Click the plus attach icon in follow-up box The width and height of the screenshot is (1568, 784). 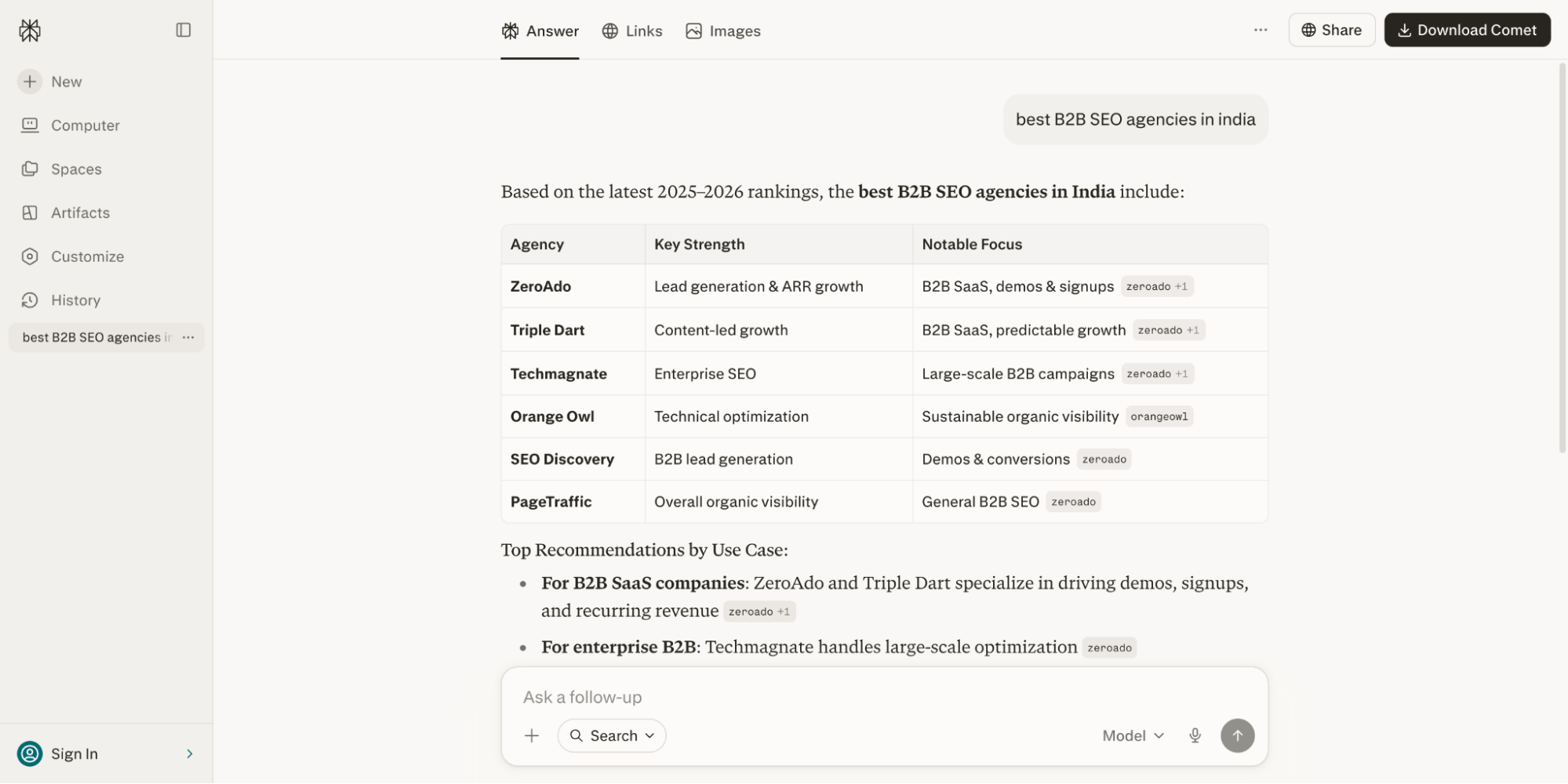[532, 736]
